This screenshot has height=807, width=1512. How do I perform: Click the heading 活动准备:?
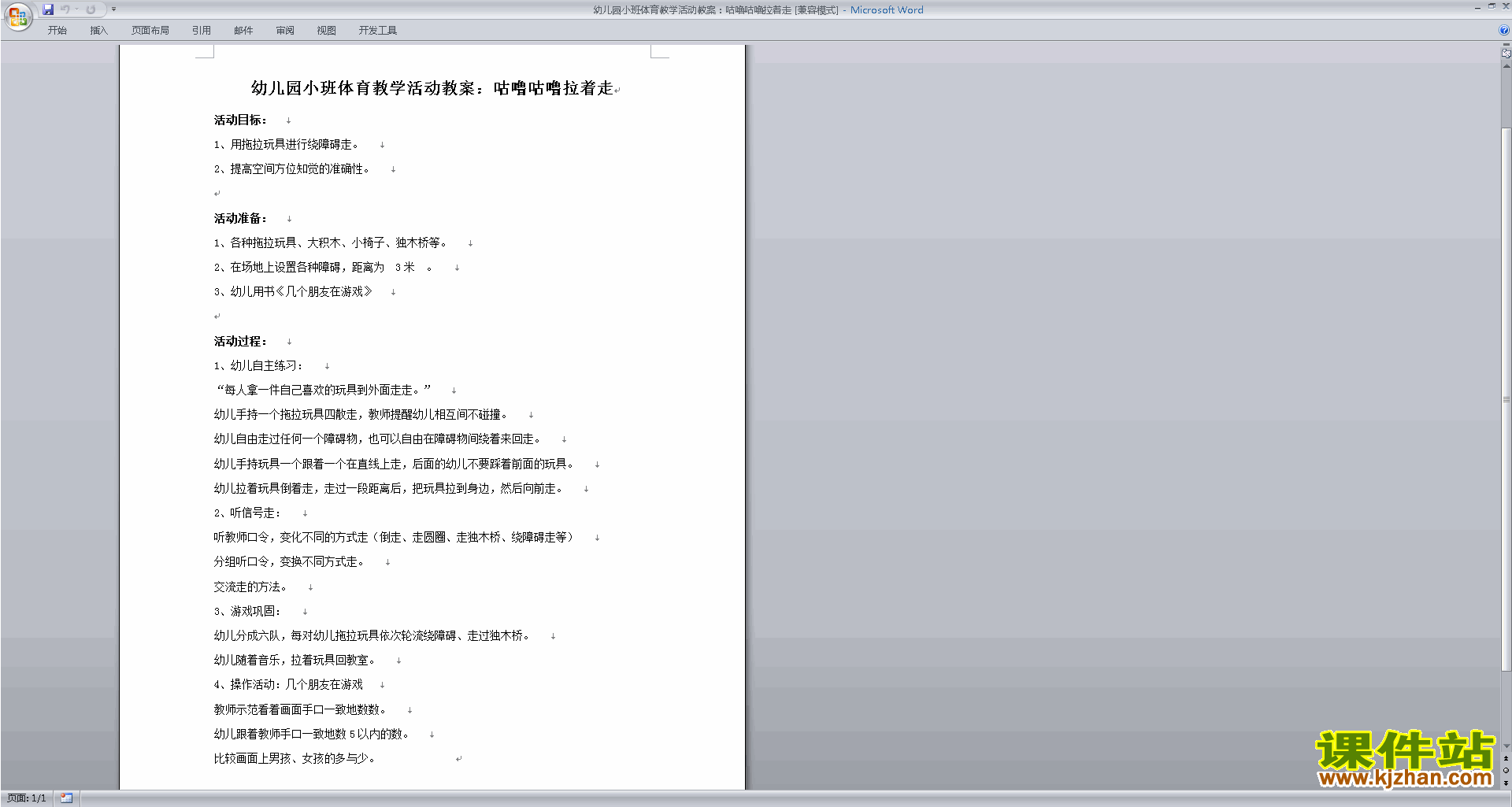[x=240, y=219]
